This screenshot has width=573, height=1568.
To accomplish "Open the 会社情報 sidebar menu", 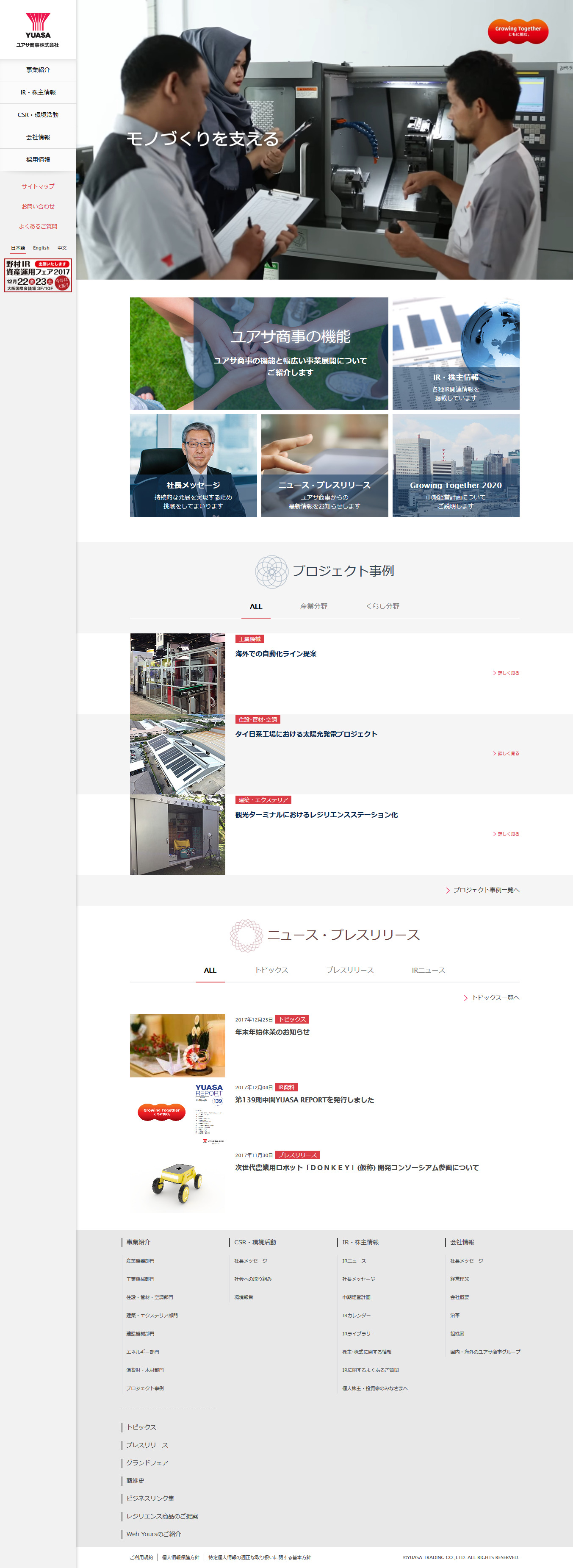I will [x=38, y=138].
